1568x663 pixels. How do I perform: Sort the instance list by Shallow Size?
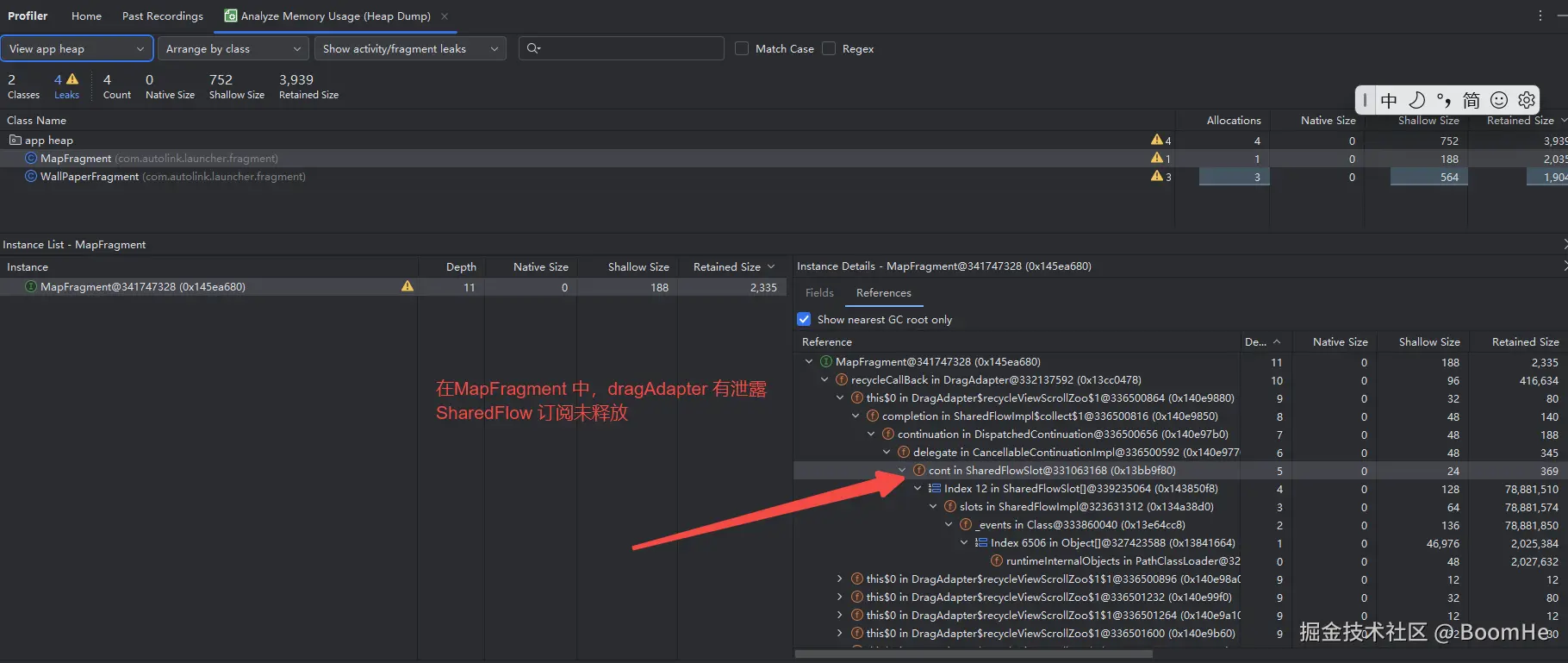pos(638,267)
